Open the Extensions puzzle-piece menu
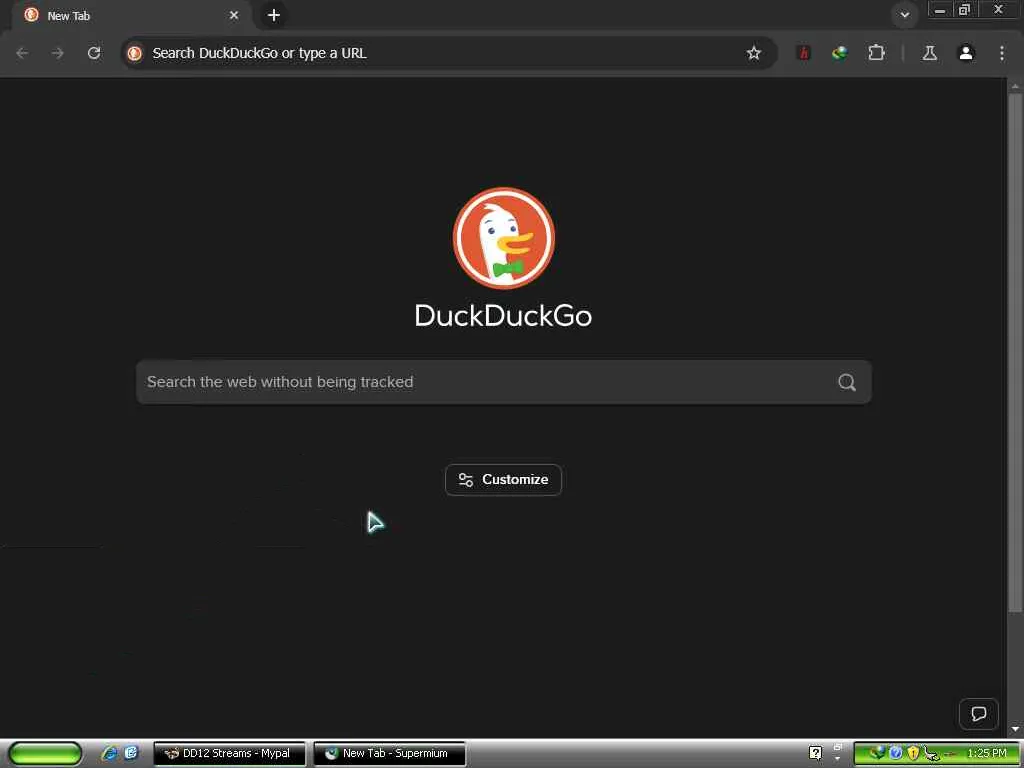1024x768 pixels. [876, 53]
